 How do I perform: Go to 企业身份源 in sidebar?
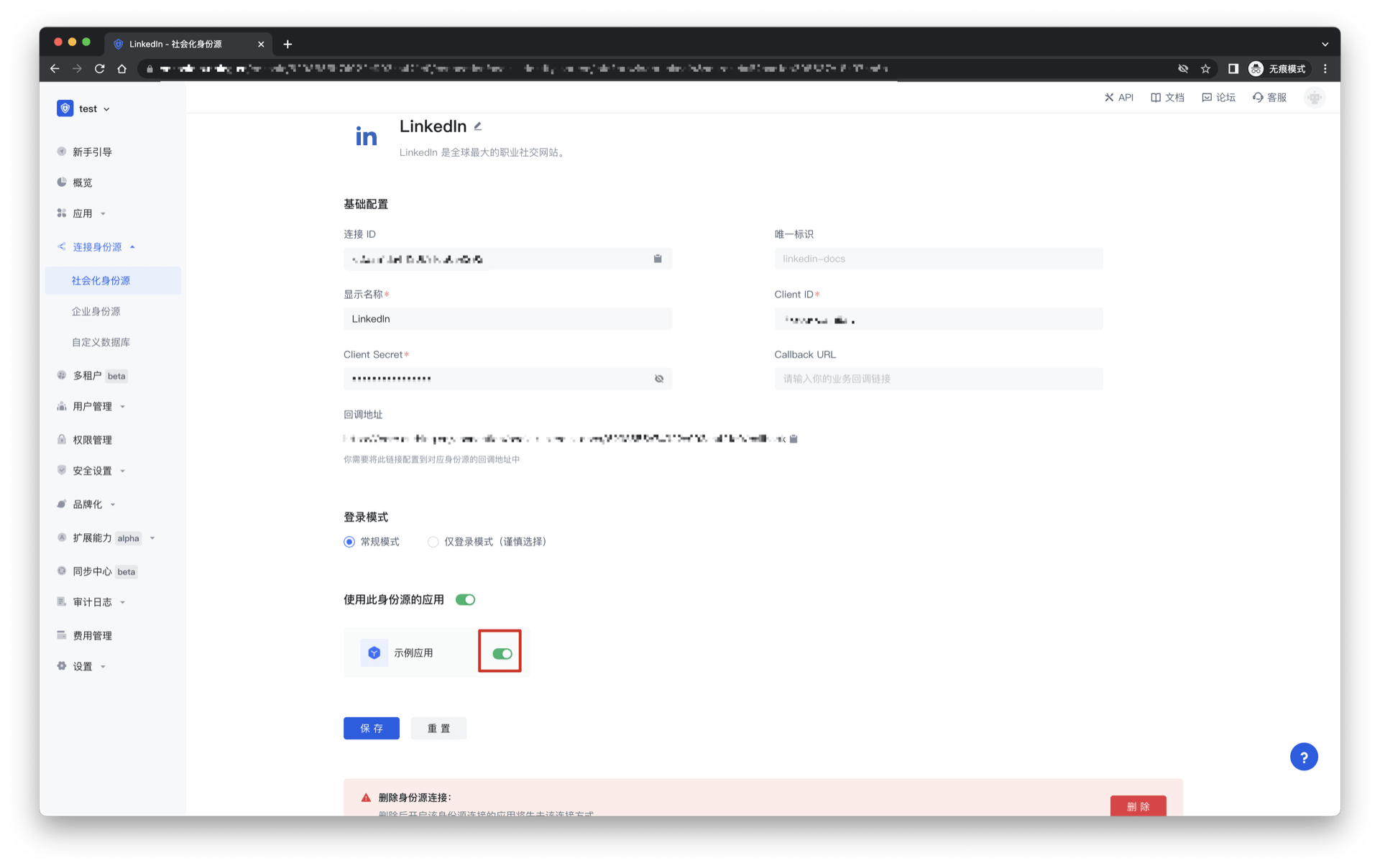pos(96,311)
